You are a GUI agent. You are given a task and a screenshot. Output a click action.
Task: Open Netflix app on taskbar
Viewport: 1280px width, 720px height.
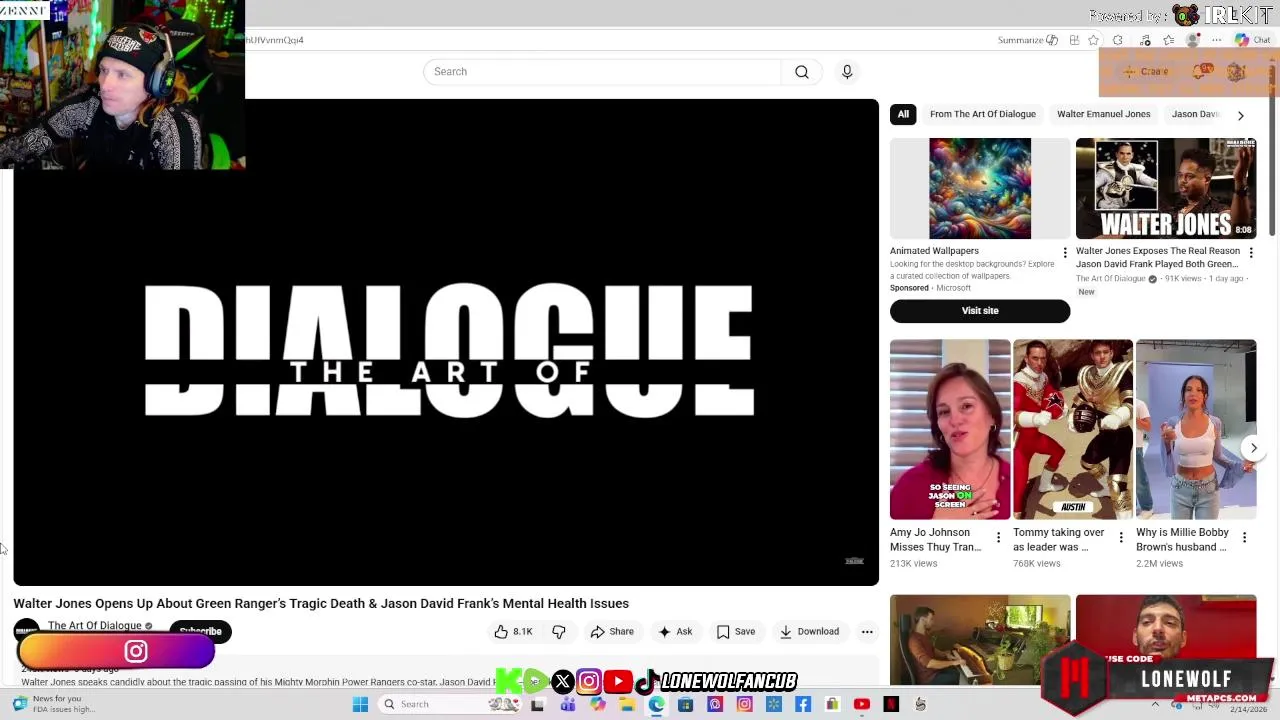point(891,704)
